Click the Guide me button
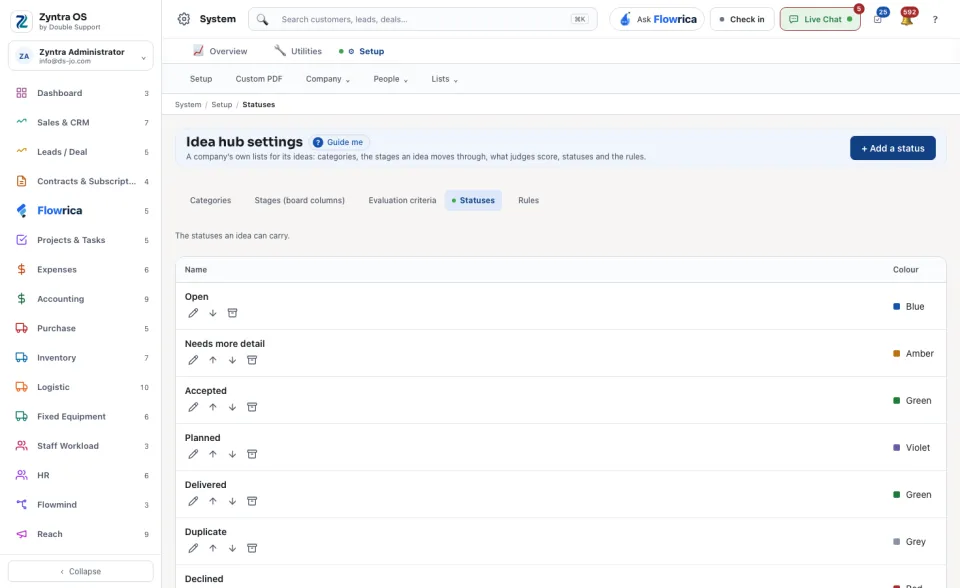This screenshot has height=588, width=960. coord(339,142)
